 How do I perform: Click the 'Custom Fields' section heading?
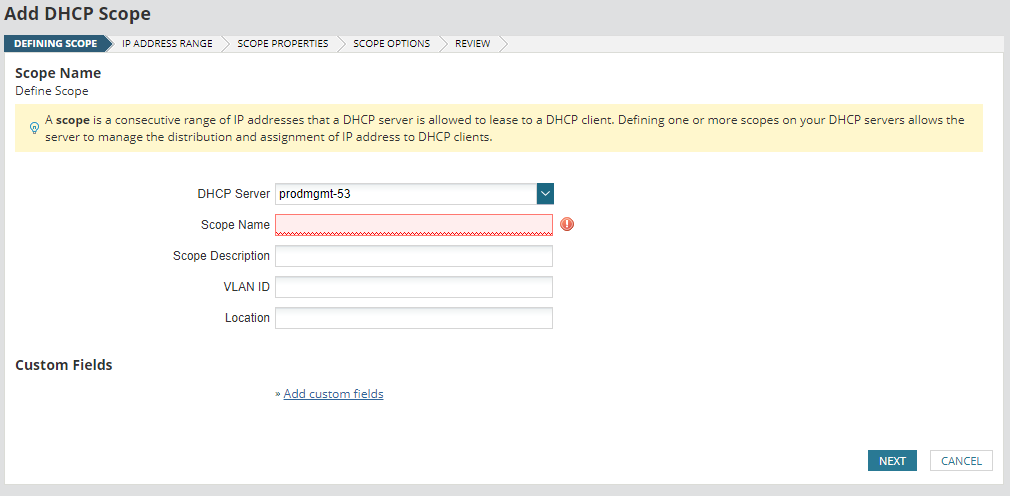click(64, 365)
